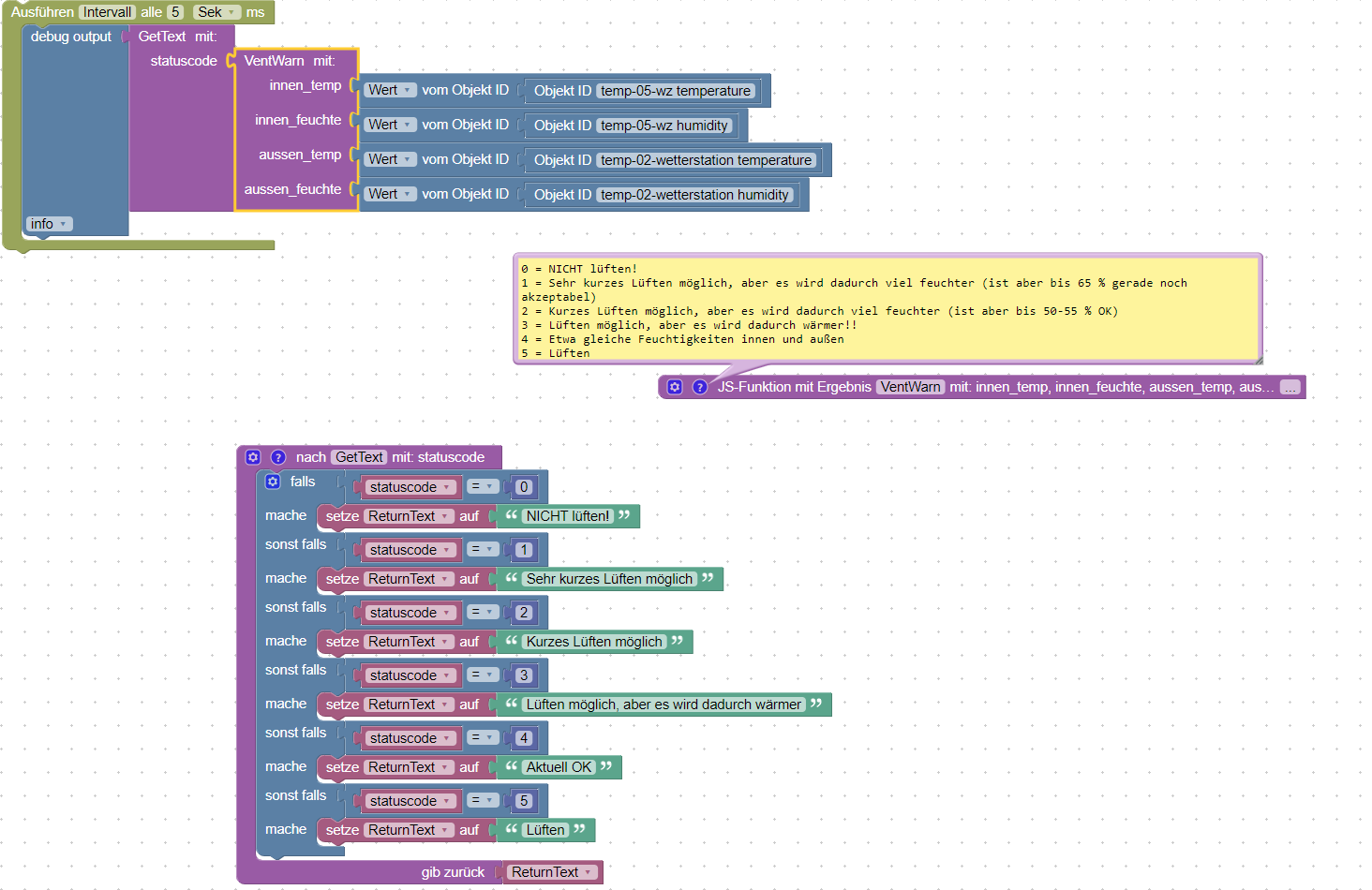
Task: Click gear icon on GetText function block
Action: (253, 457)
